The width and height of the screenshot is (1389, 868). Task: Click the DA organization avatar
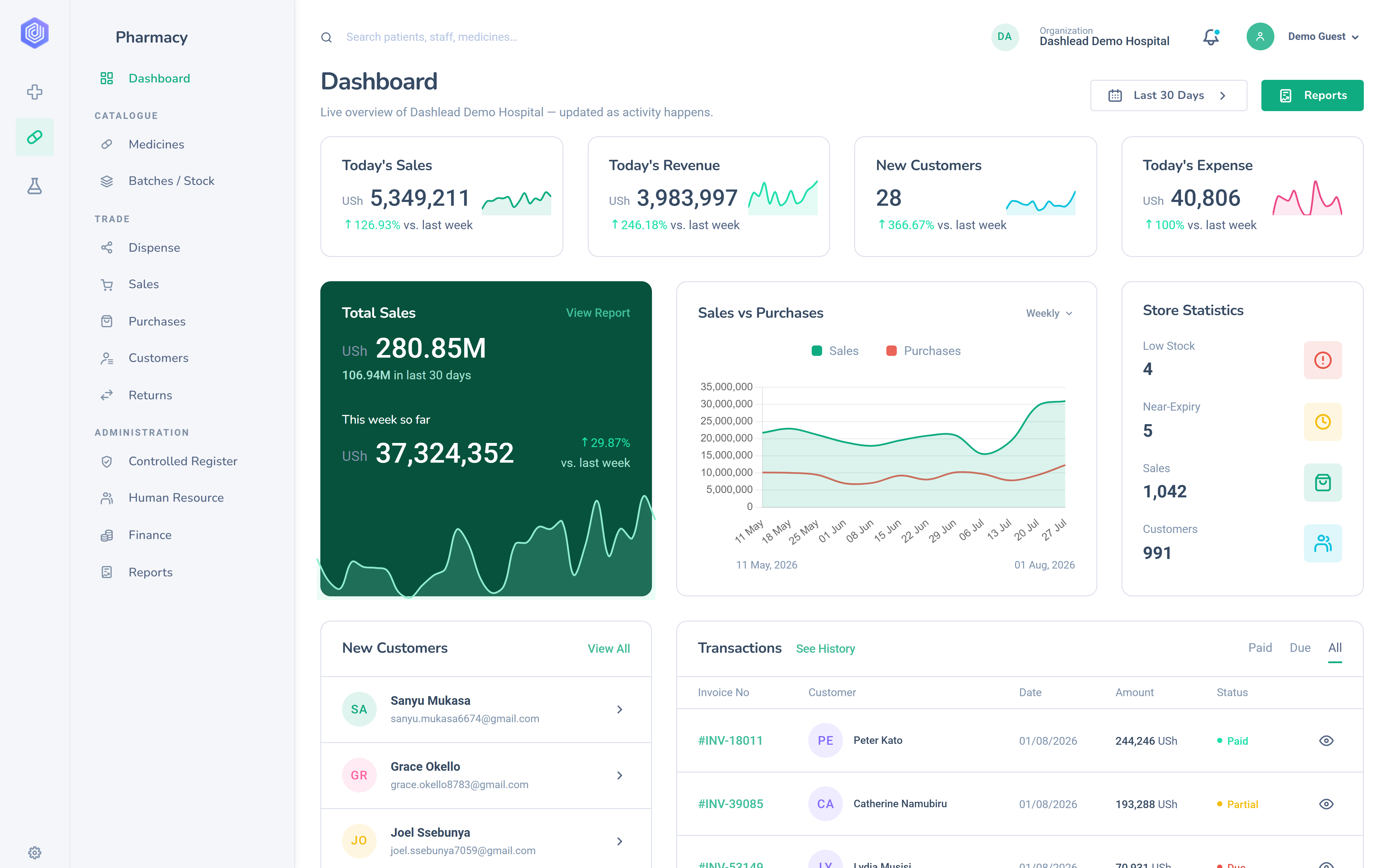(x=1004, y=37)
